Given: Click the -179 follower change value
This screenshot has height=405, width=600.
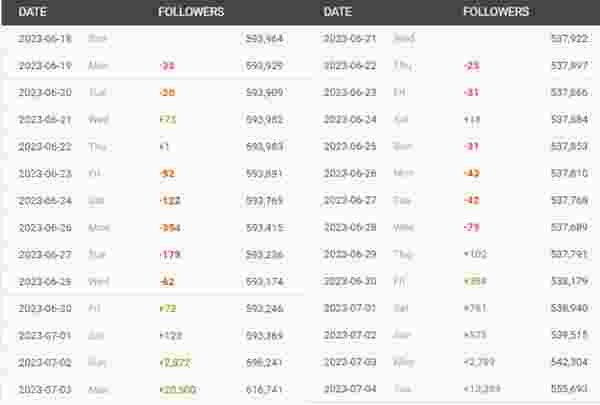Looking at the screenshot, I should click(170, 255).
